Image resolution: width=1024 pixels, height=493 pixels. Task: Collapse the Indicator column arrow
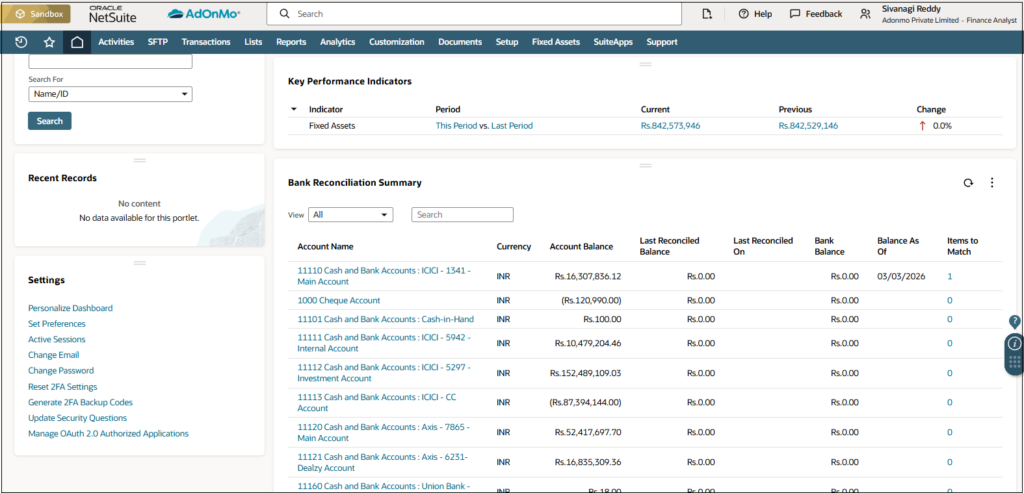294,109
